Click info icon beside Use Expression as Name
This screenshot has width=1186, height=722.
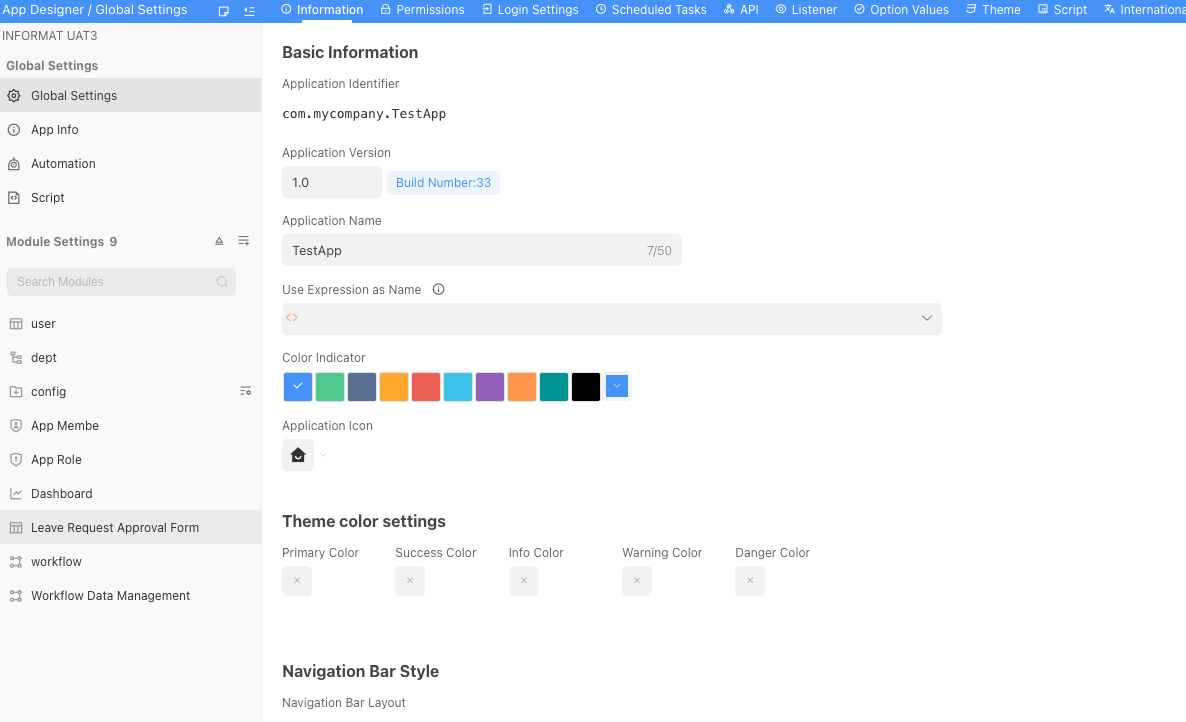438,290
